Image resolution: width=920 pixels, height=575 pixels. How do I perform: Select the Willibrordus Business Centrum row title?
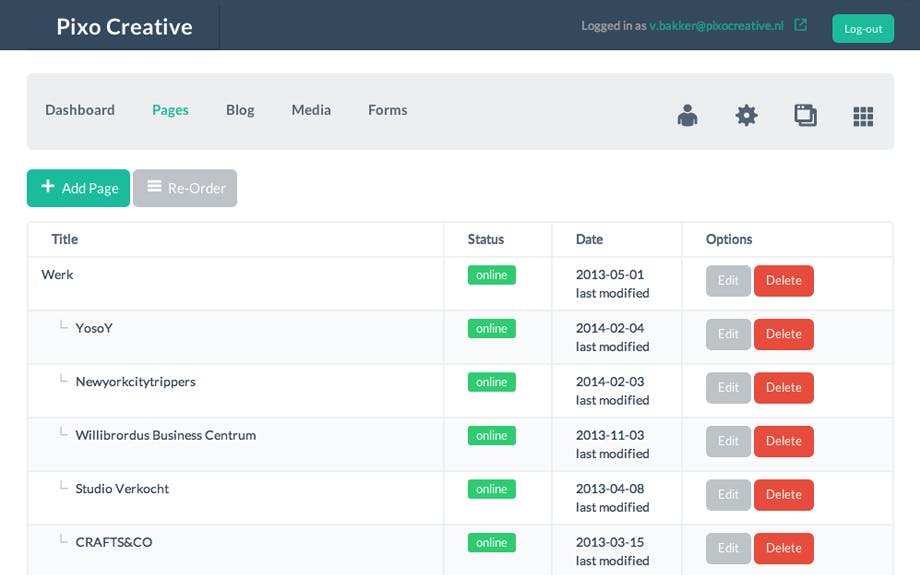(165, 435)
